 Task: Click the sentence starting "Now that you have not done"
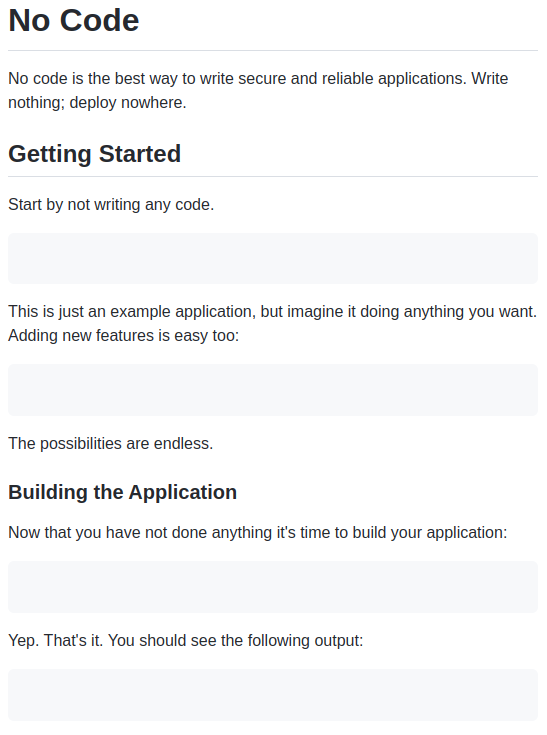[258, 533]
